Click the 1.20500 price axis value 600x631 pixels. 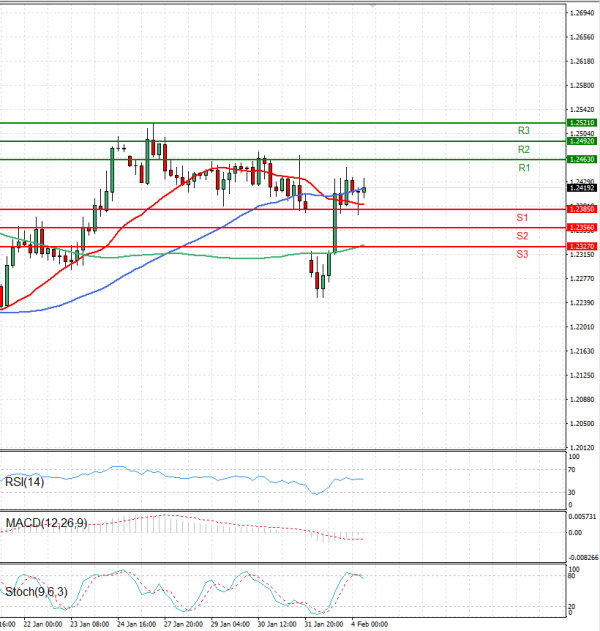582,424
